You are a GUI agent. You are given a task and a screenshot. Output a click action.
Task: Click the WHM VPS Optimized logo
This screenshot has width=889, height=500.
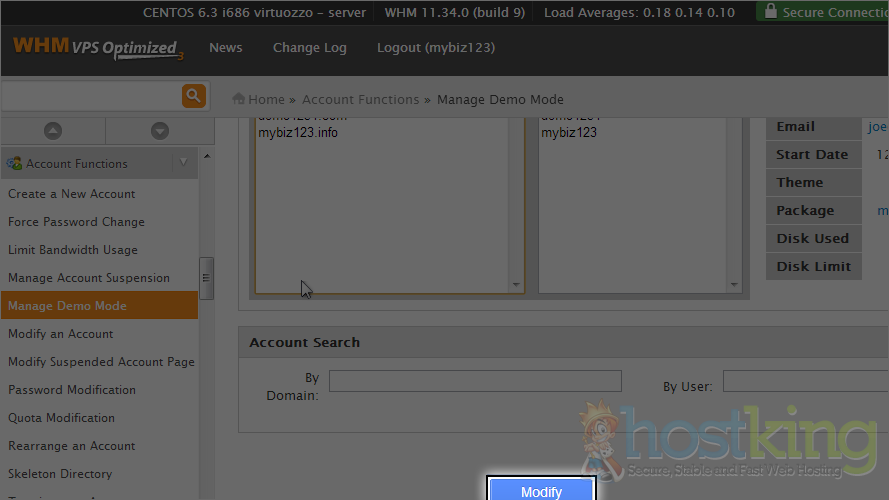[x=97, y=48]
